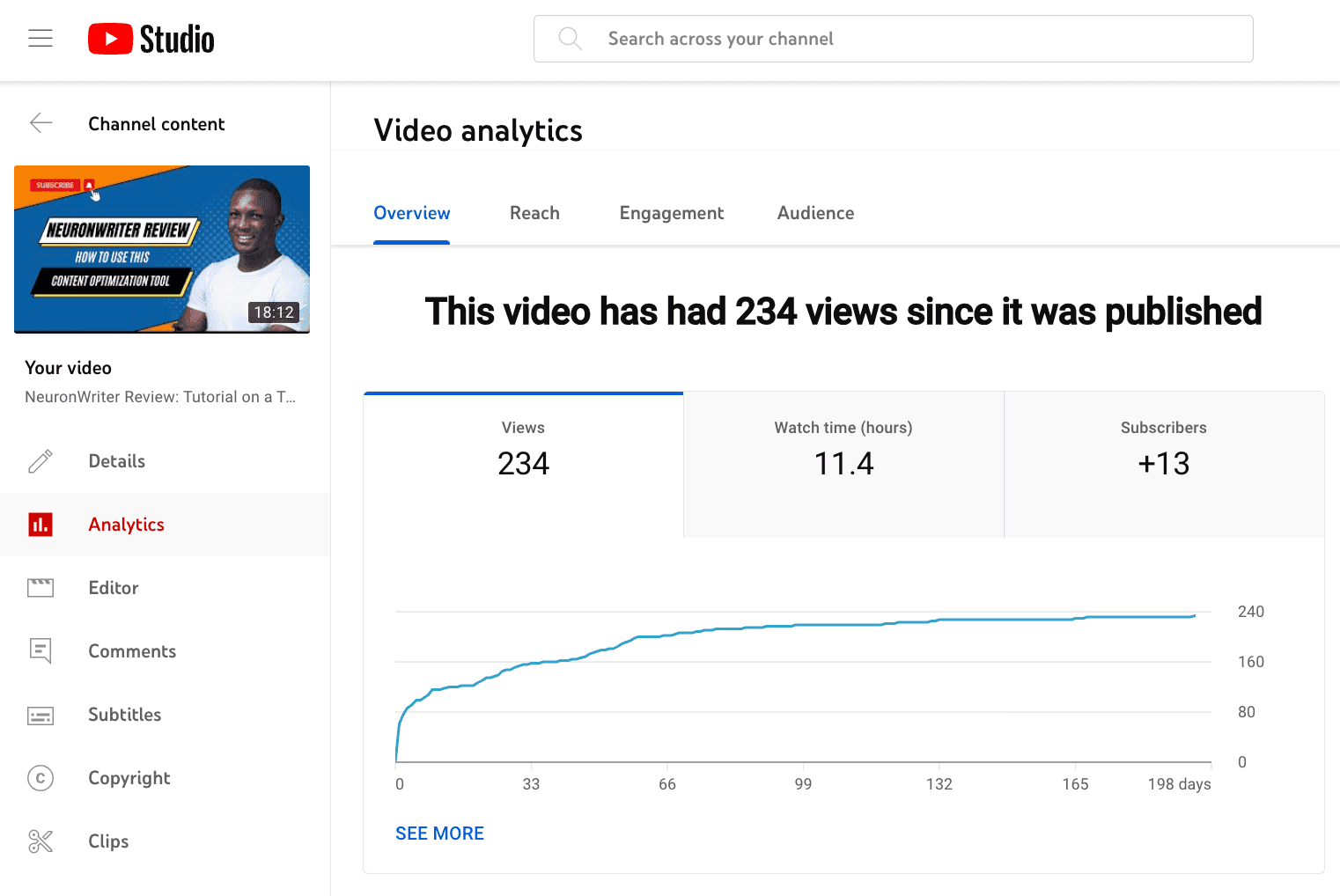Click the SEE MORE link
This screenshot has height=896, width=1340.
point(439,833)
